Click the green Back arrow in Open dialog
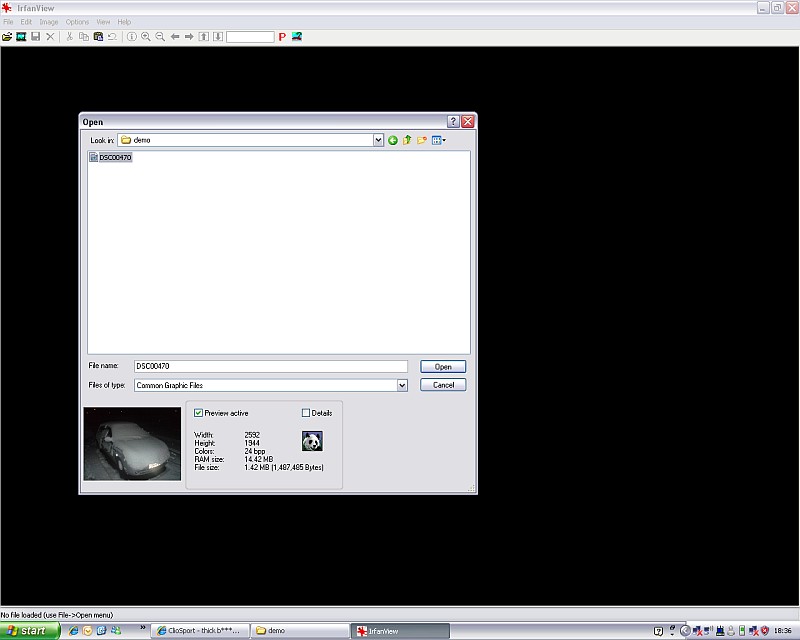The image size is (800, 640). tap(393, 140)
